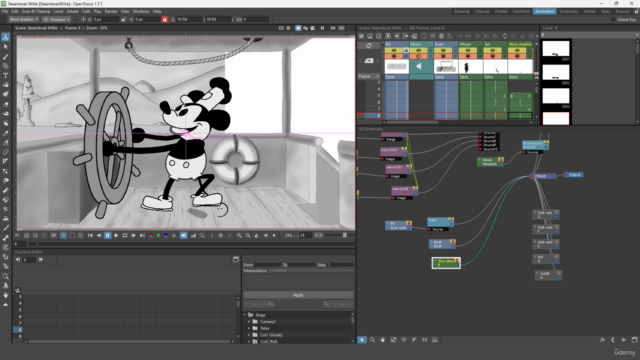Click the Apply button in Function Editor
This screenshot has width=640, height=360.
[x=298, y=295]
